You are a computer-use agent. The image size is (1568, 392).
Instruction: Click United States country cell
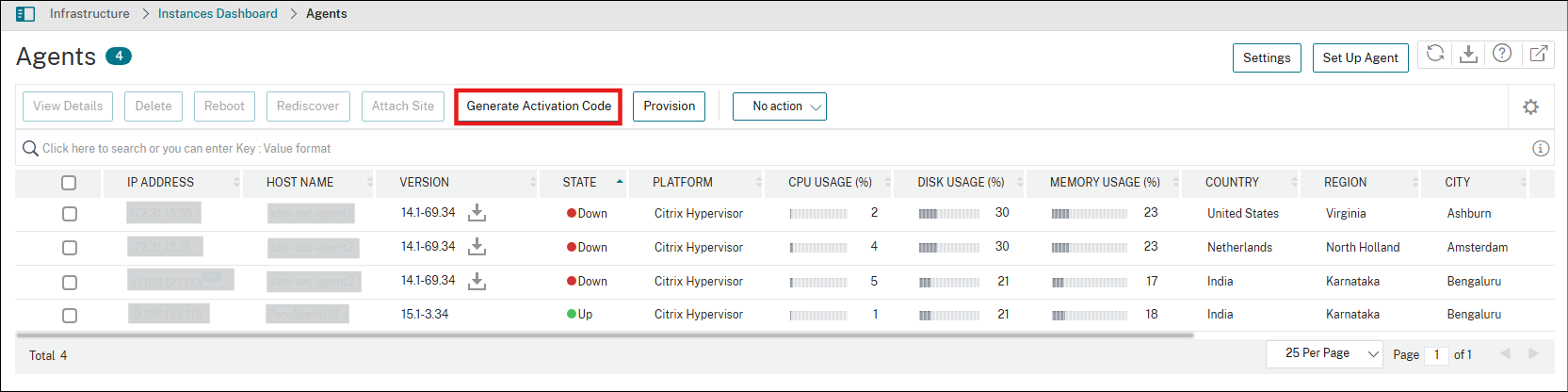[1243, 214]
